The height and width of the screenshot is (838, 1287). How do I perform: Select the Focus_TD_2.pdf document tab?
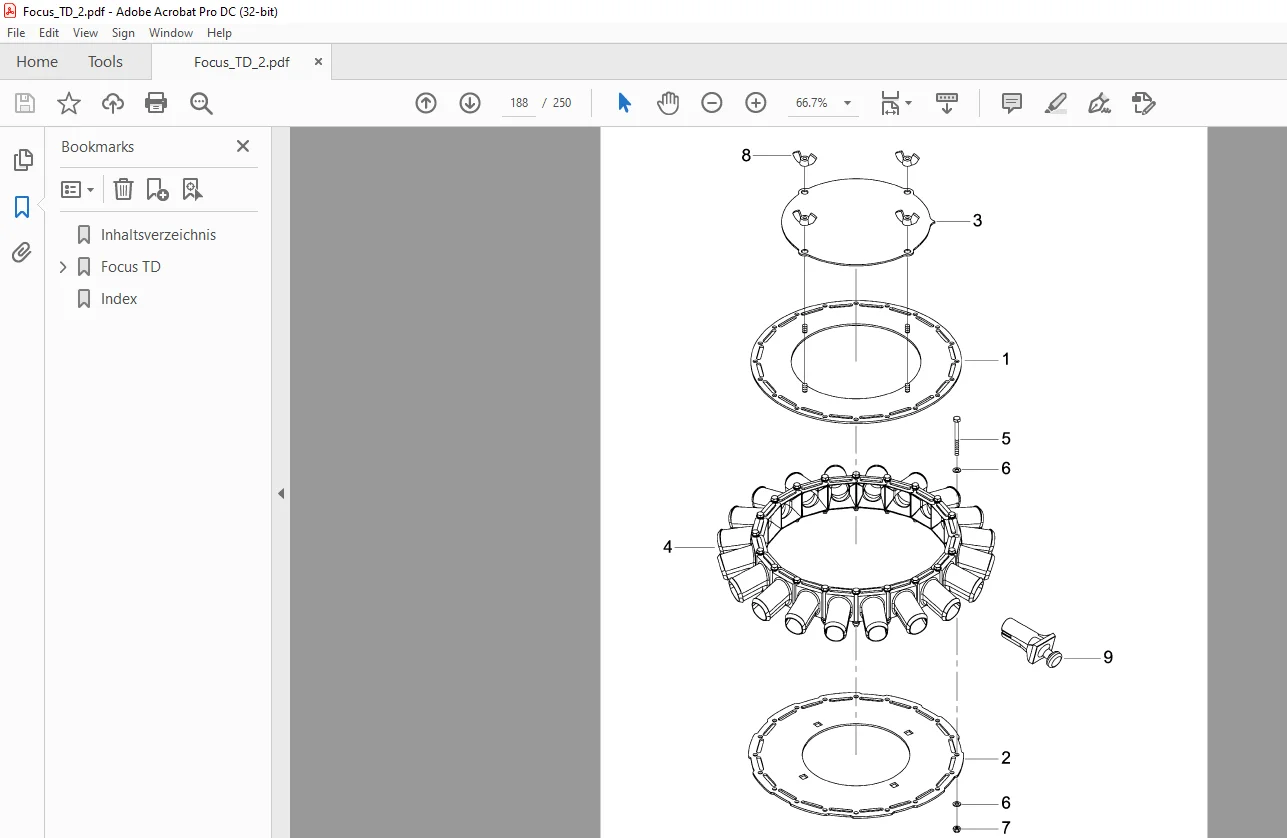pos(242,62)
